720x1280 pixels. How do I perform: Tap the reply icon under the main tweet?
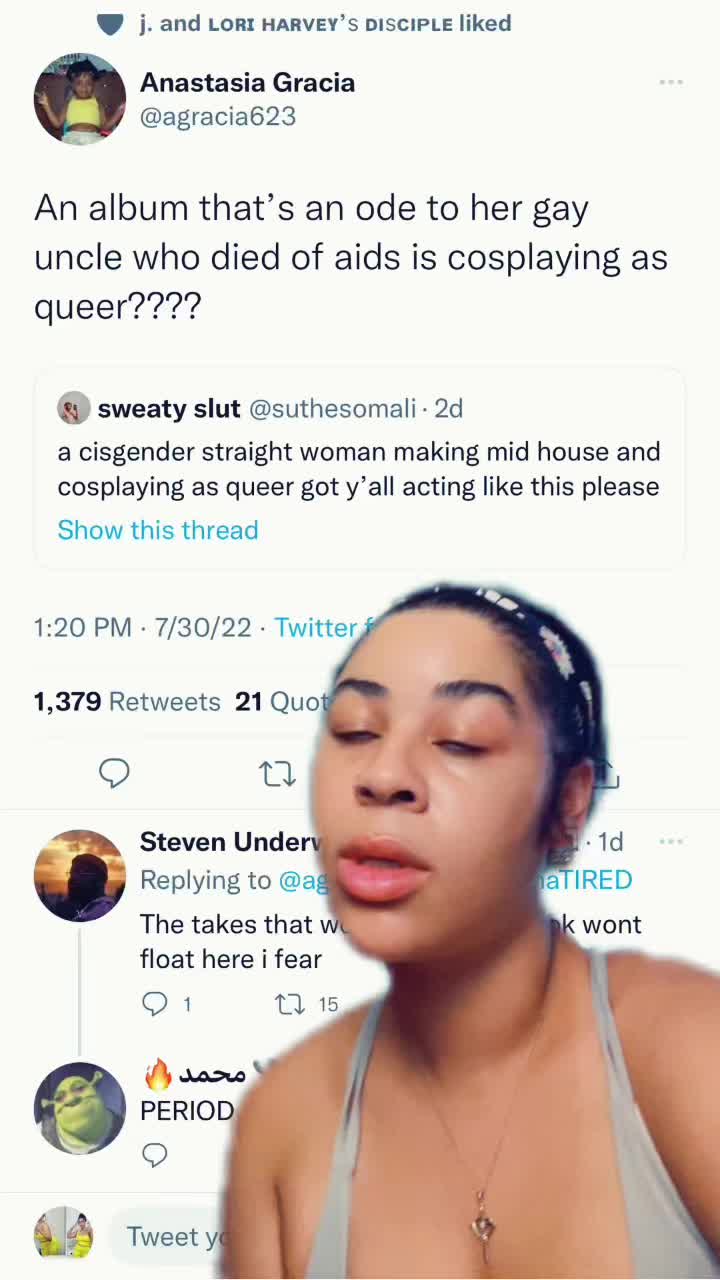click(x=114, y=773)
